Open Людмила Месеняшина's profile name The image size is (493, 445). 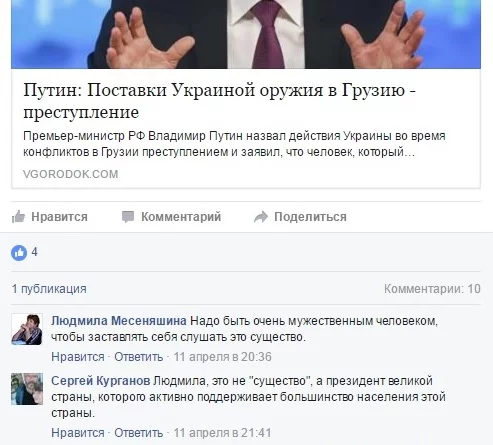tap(119, 321)
